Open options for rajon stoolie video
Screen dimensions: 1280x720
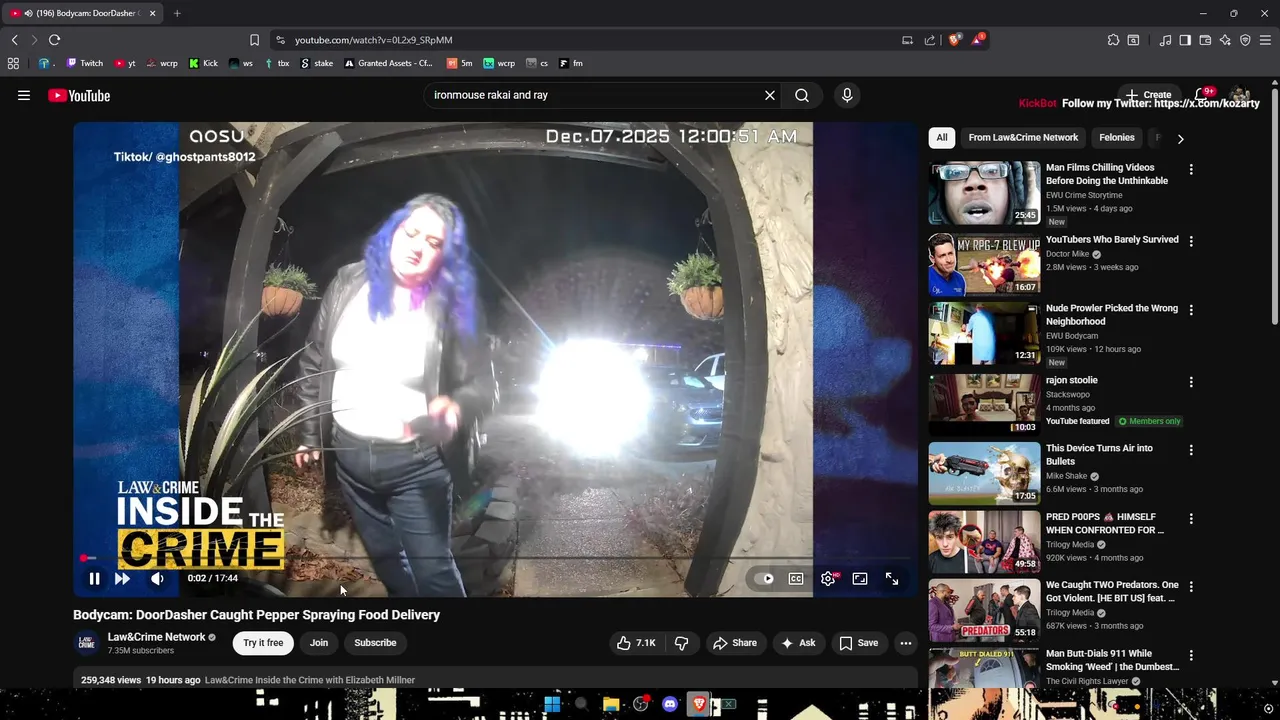click(1190, 382)
